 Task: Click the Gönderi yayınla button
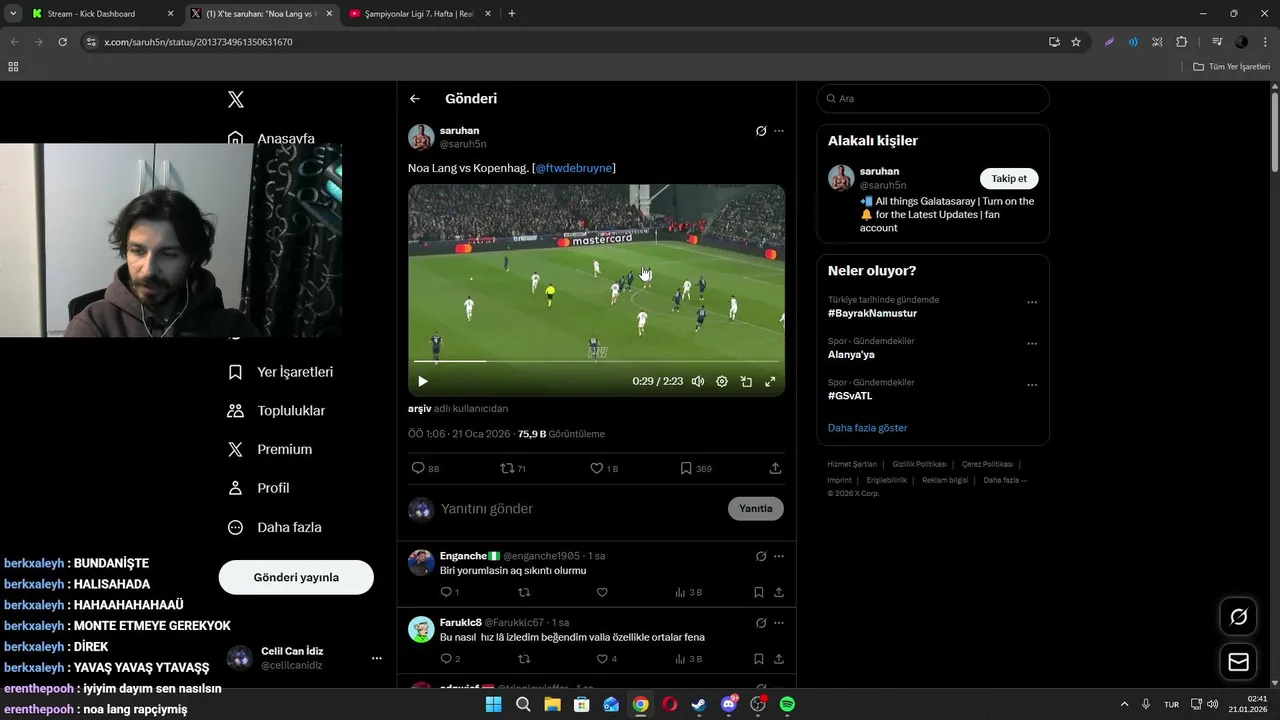coord(296,578)
